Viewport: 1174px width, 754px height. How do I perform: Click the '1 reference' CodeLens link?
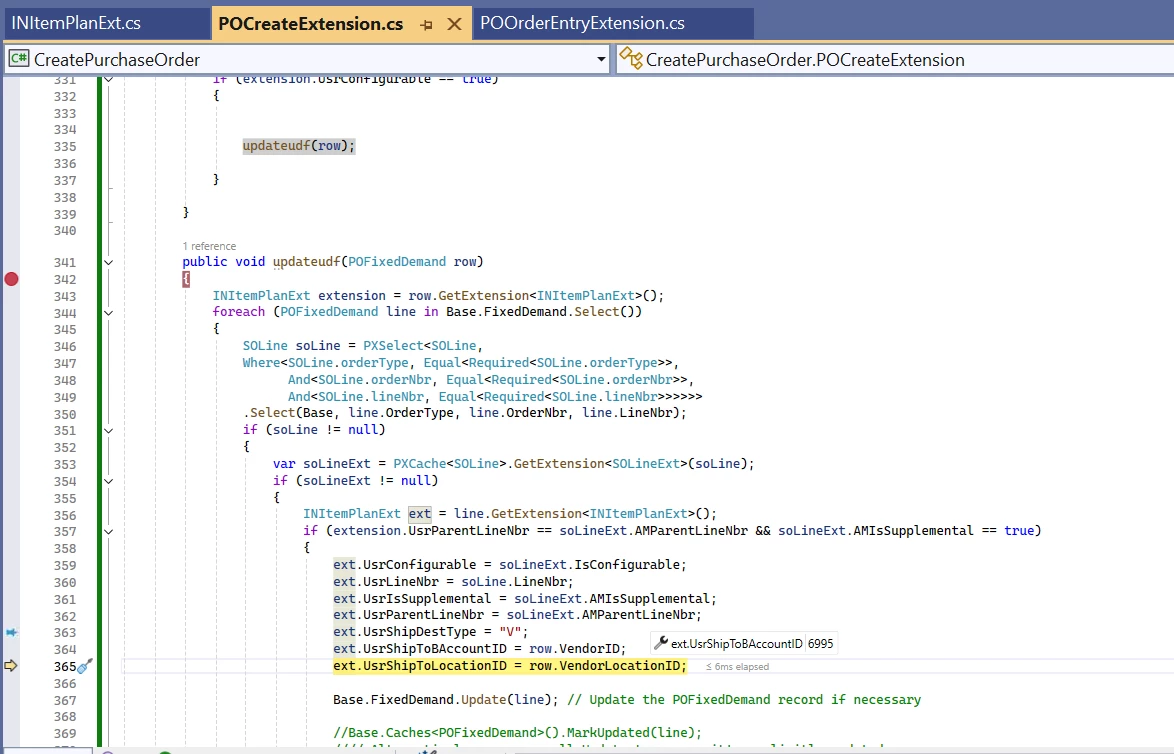tap(208, 245)
